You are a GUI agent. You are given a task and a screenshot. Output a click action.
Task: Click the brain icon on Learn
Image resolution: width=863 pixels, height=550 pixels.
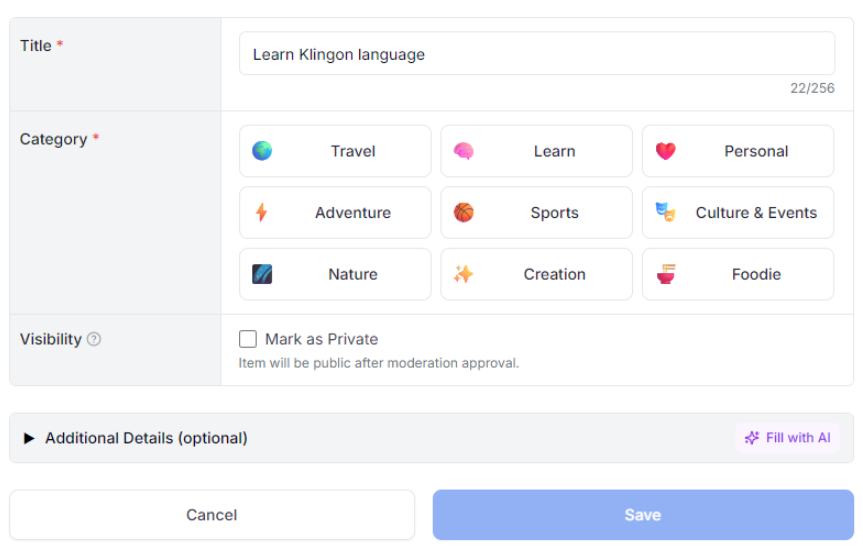tap(463, 151)
